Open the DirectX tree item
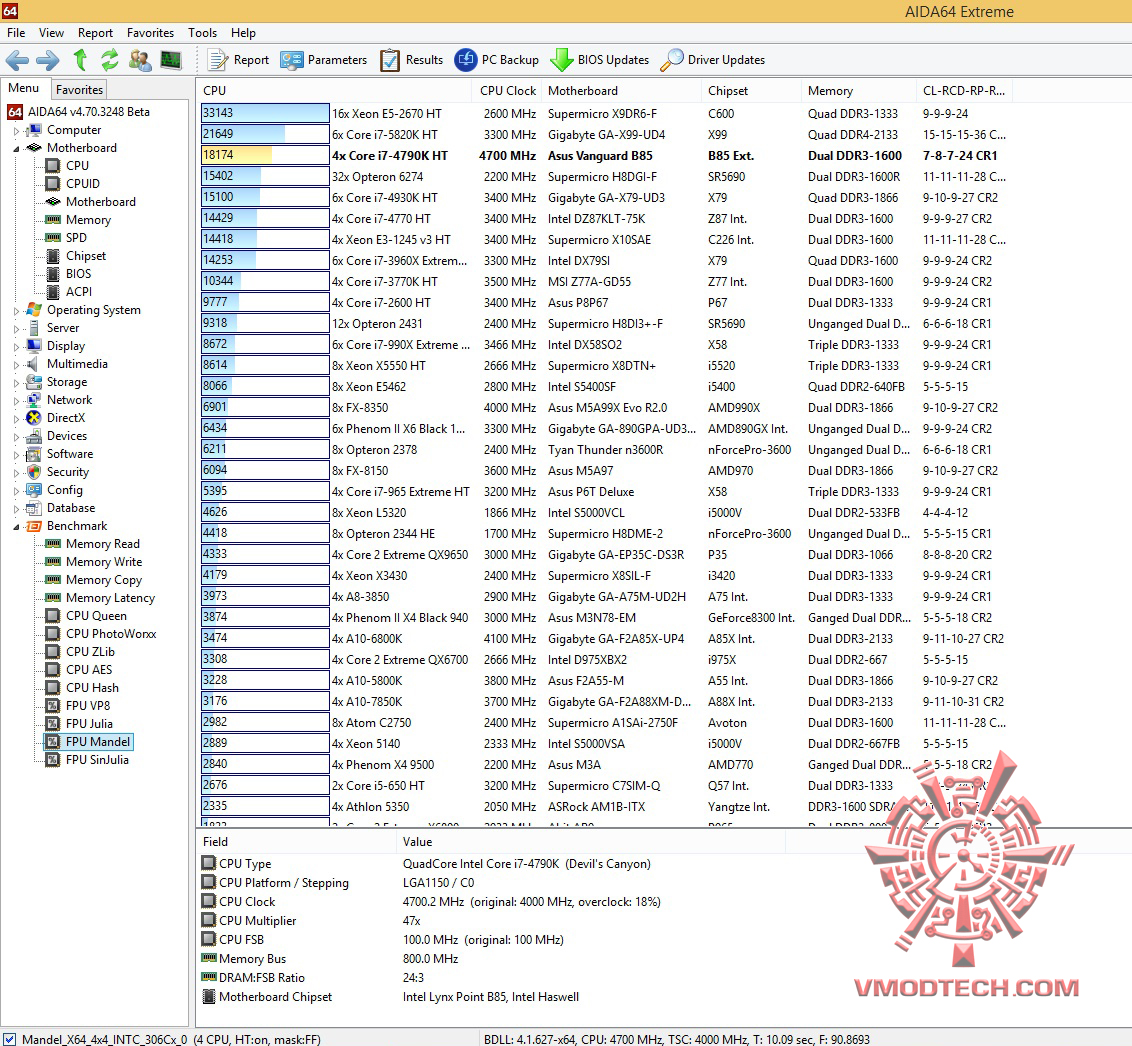Image resolution: width=1132 pixels, height=1046 pixels. pos(66,417)
